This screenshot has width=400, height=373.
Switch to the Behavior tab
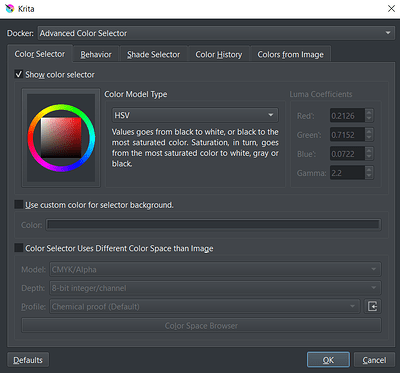pos(96,55)
